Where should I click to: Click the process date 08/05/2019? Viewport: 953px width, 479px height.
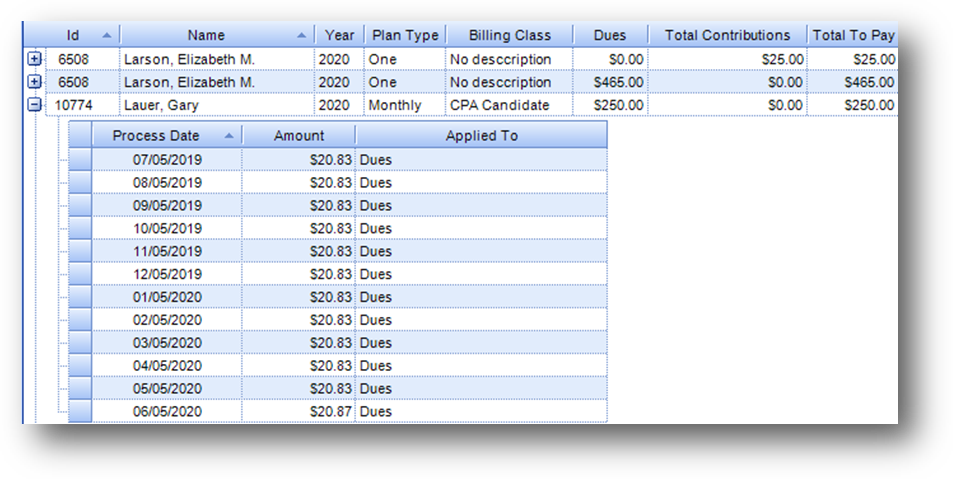(x=167, y=182)
